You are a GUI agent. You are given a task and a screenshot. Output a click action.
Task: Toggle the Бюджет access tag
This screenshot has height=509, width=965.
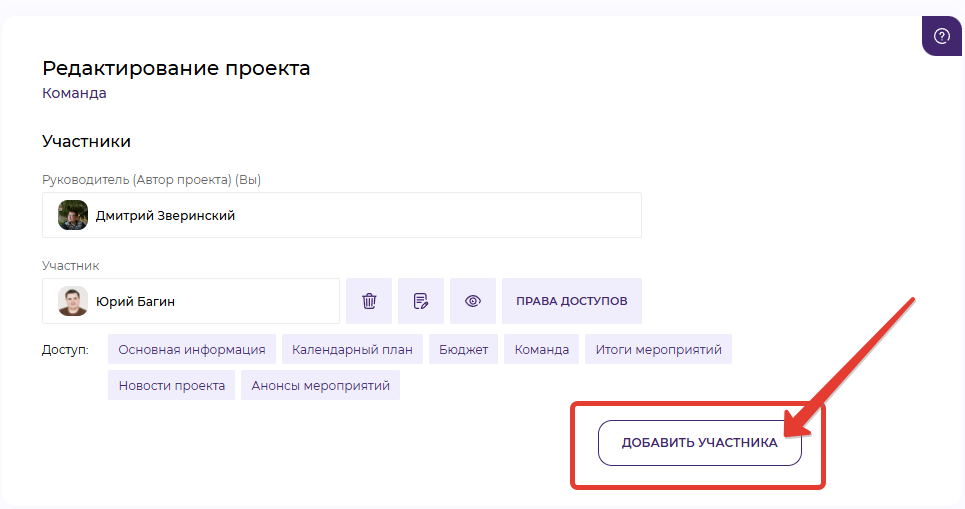pyautogui.click(x=464, y=349)
